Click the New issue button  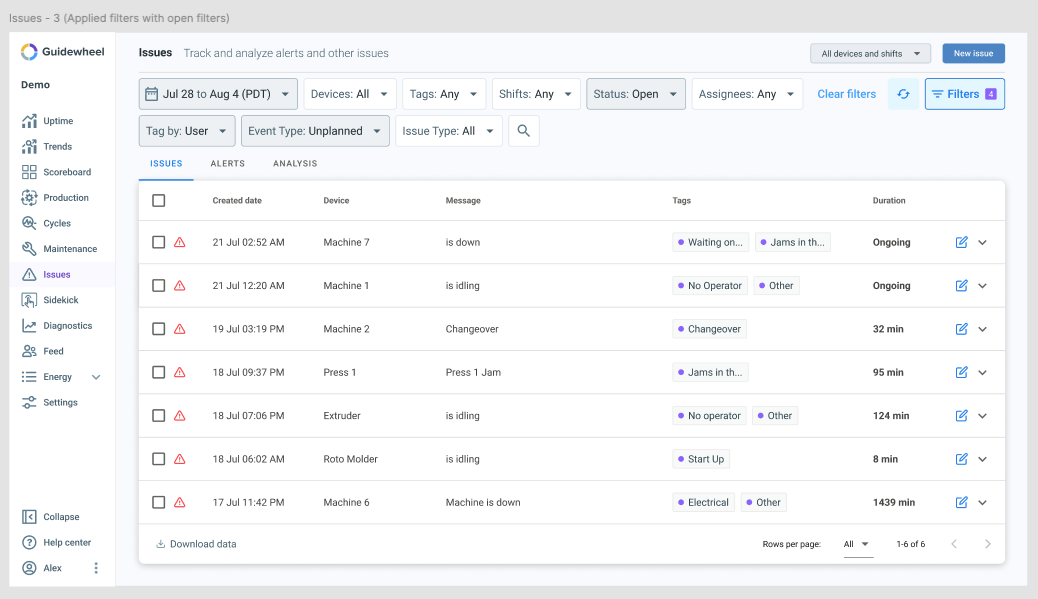pos(973,54)
